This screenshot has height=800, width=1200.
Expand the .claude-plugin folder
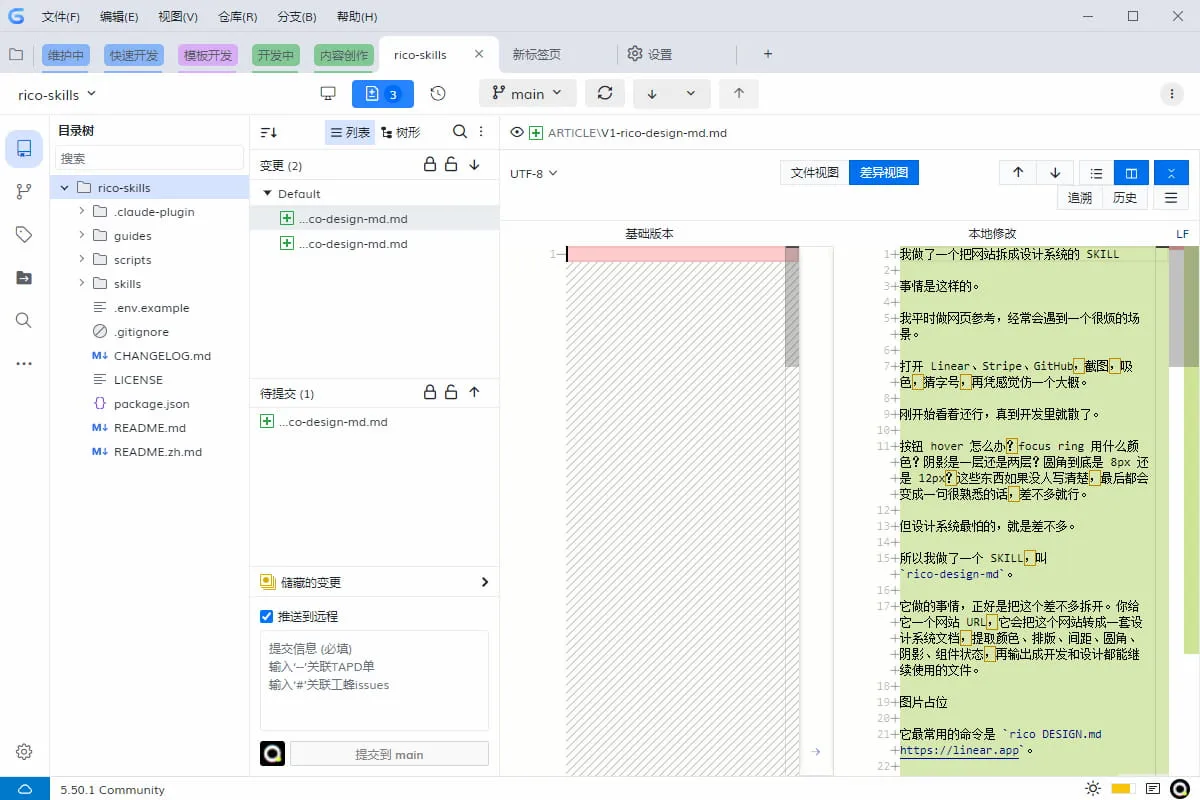pyautogui.click(x=82, y=211)
